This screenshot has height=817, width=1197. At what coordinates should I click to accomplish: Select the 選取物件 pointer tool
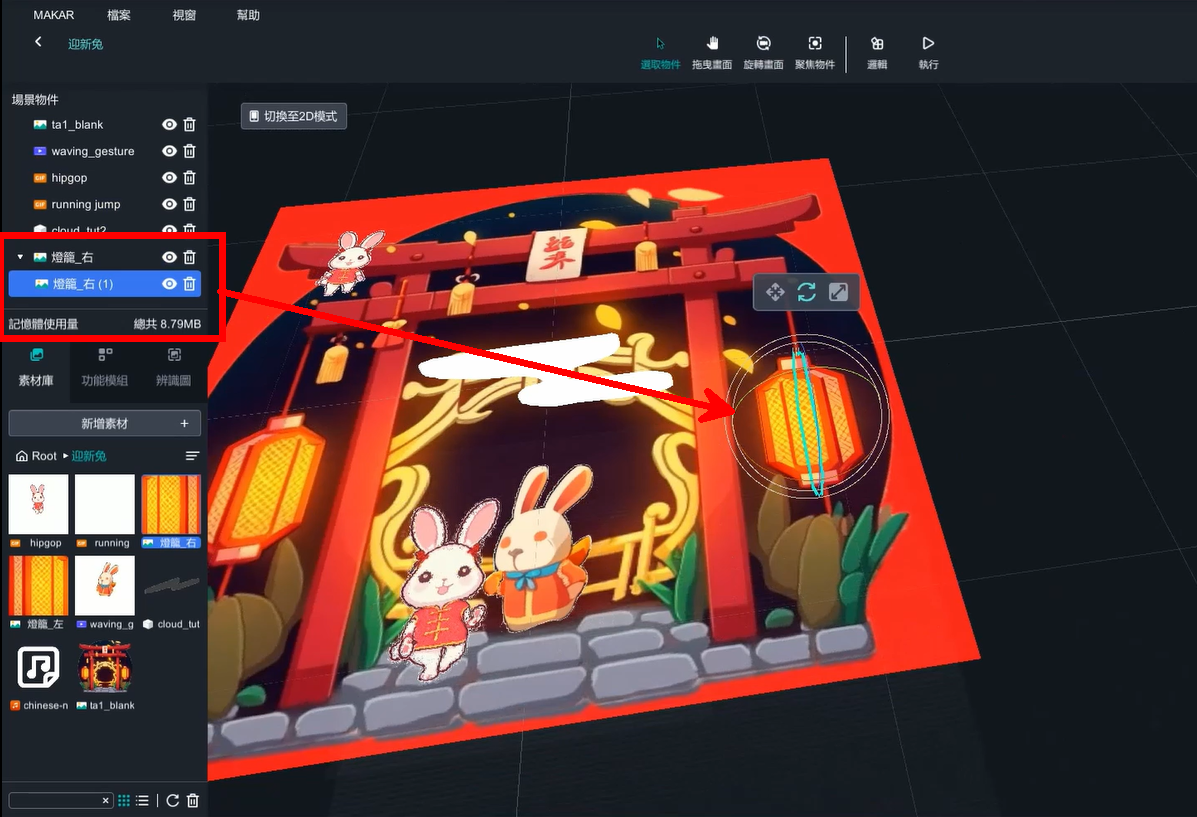[x=660, y=52]
